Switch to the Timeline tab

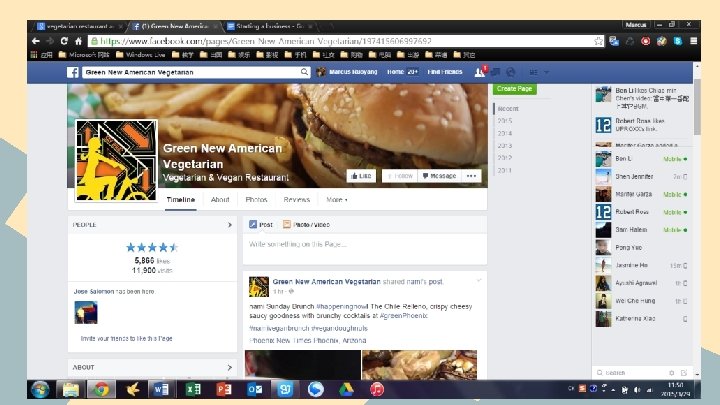pyautogui.click(x=181, y=200)
